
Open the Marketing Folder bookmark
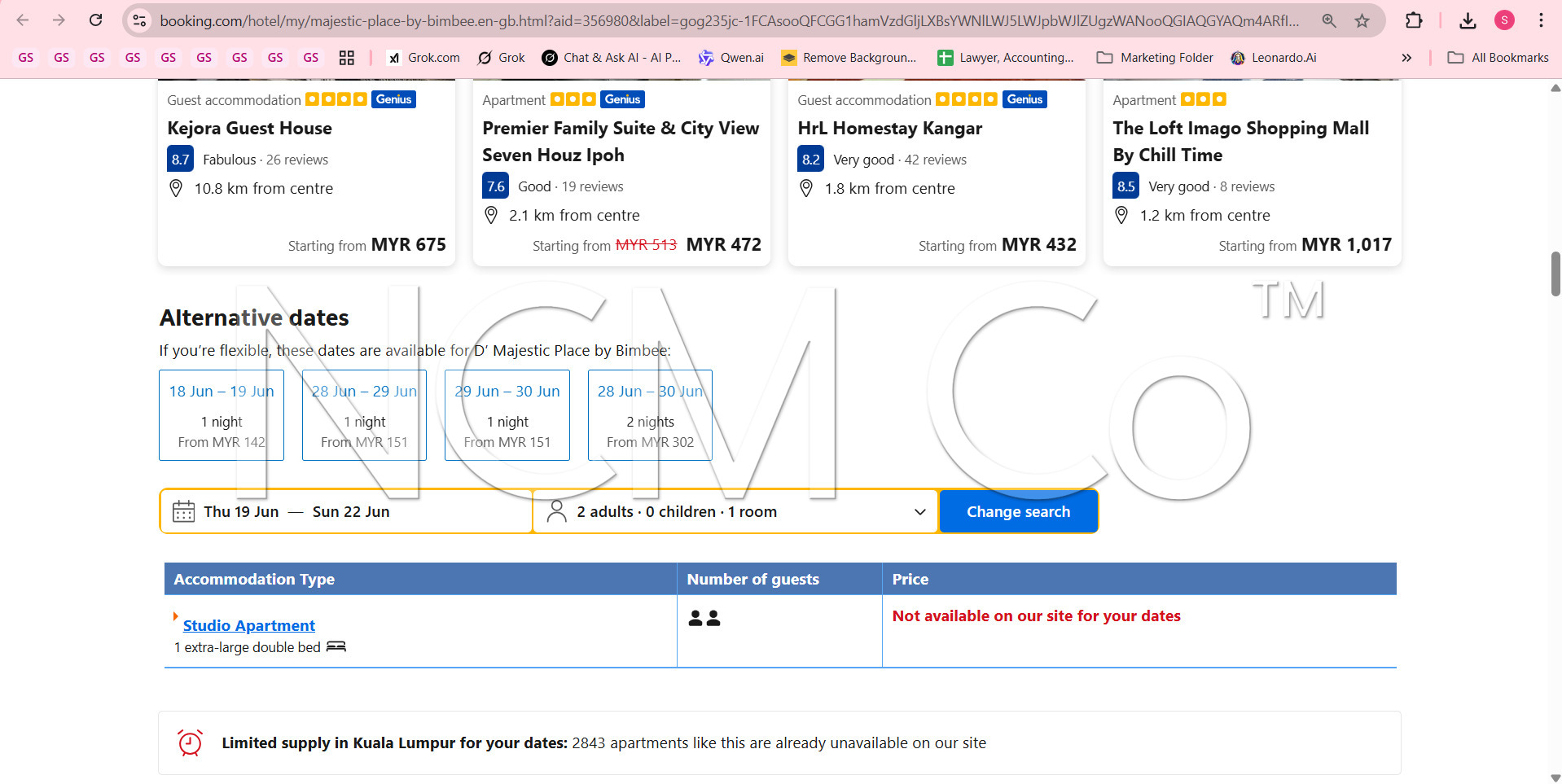[x=1155, y=58]
